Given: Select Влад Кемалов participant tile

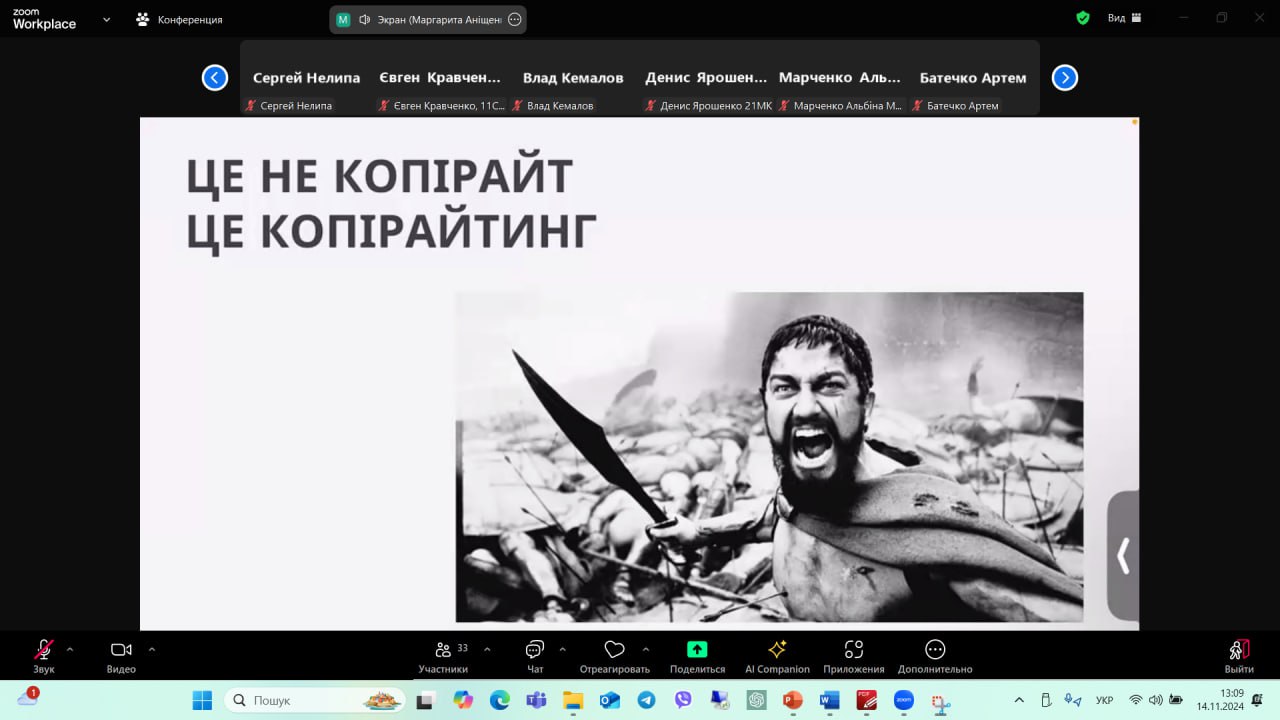Looking at the screenshot, I should click(x=573, y=78).
